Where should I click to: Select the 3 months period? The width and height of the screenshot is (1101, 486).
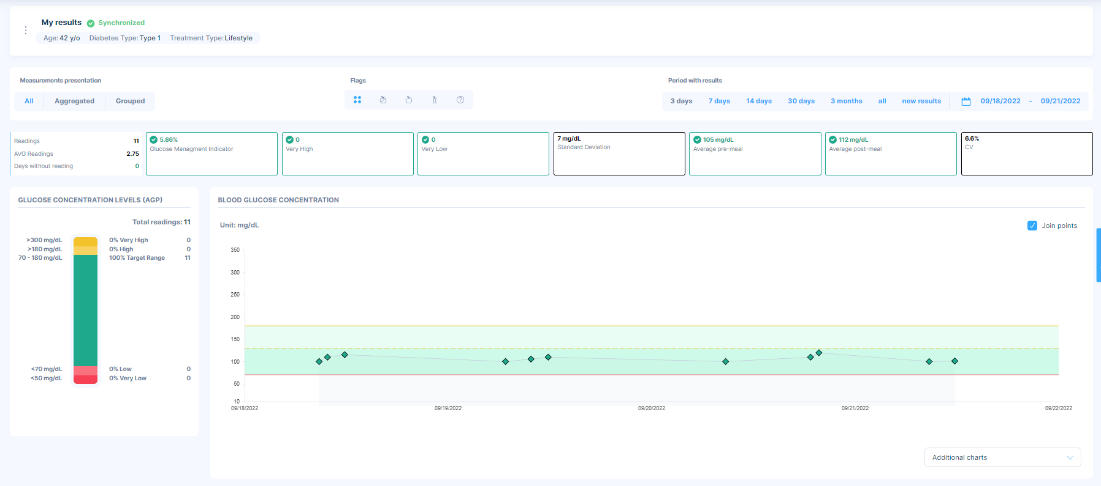point(846,101)
